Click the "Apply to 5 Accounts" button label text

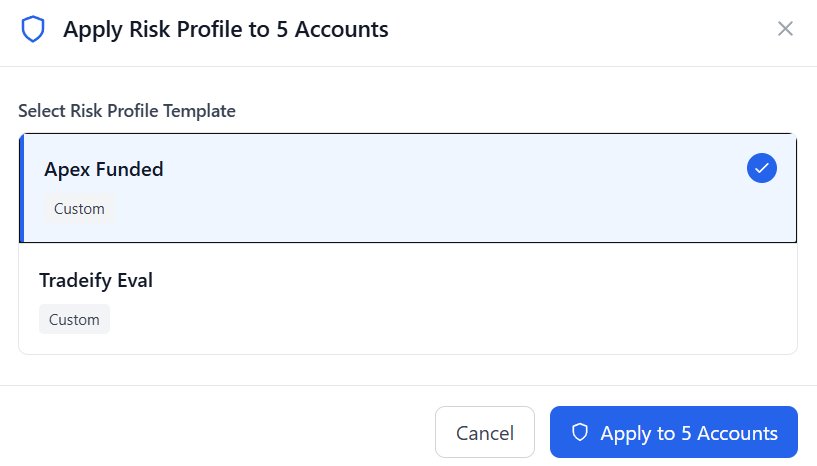click(689, 433)
